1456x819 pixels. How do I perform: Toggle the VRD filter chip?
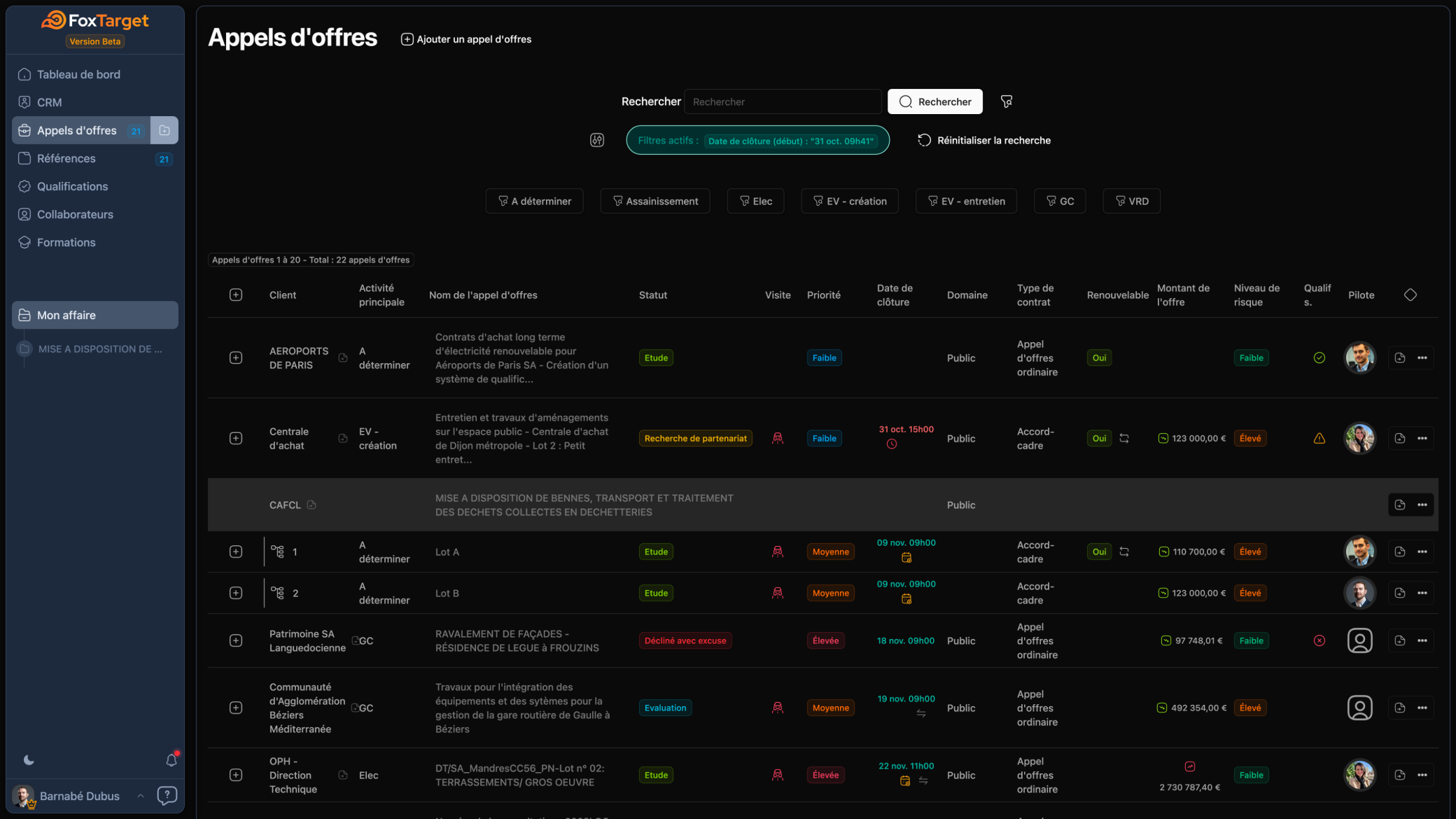click(x=1131, y=201)
